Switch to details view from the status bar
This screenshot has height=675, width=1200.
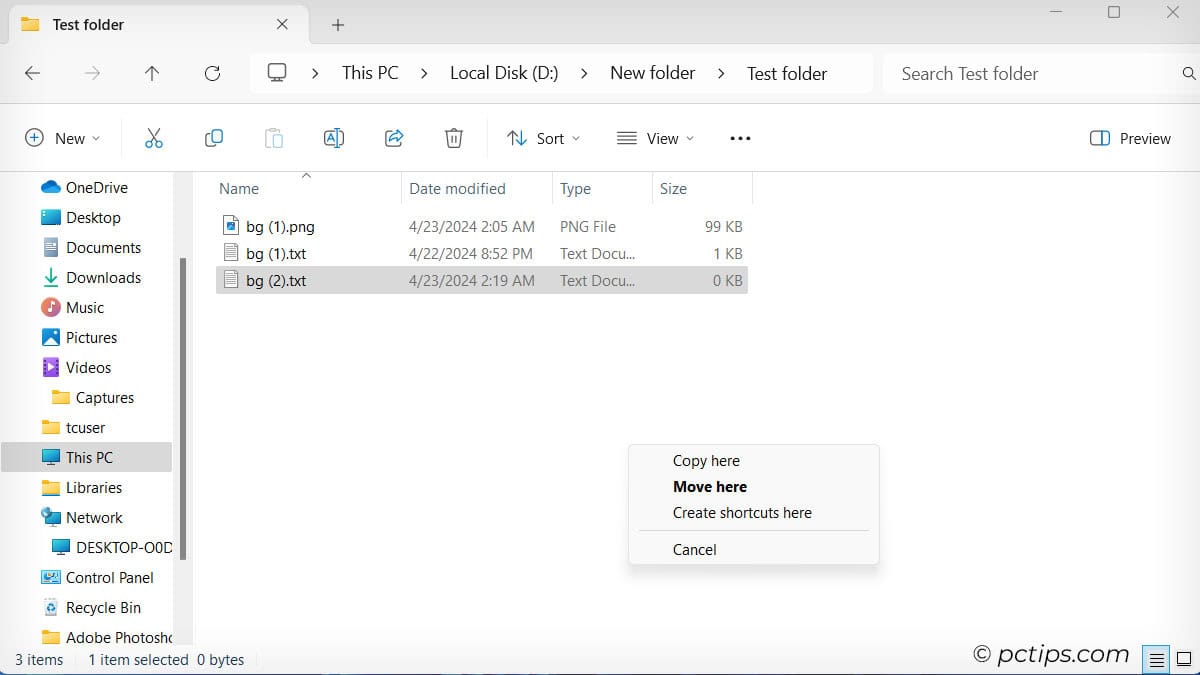1156,659
